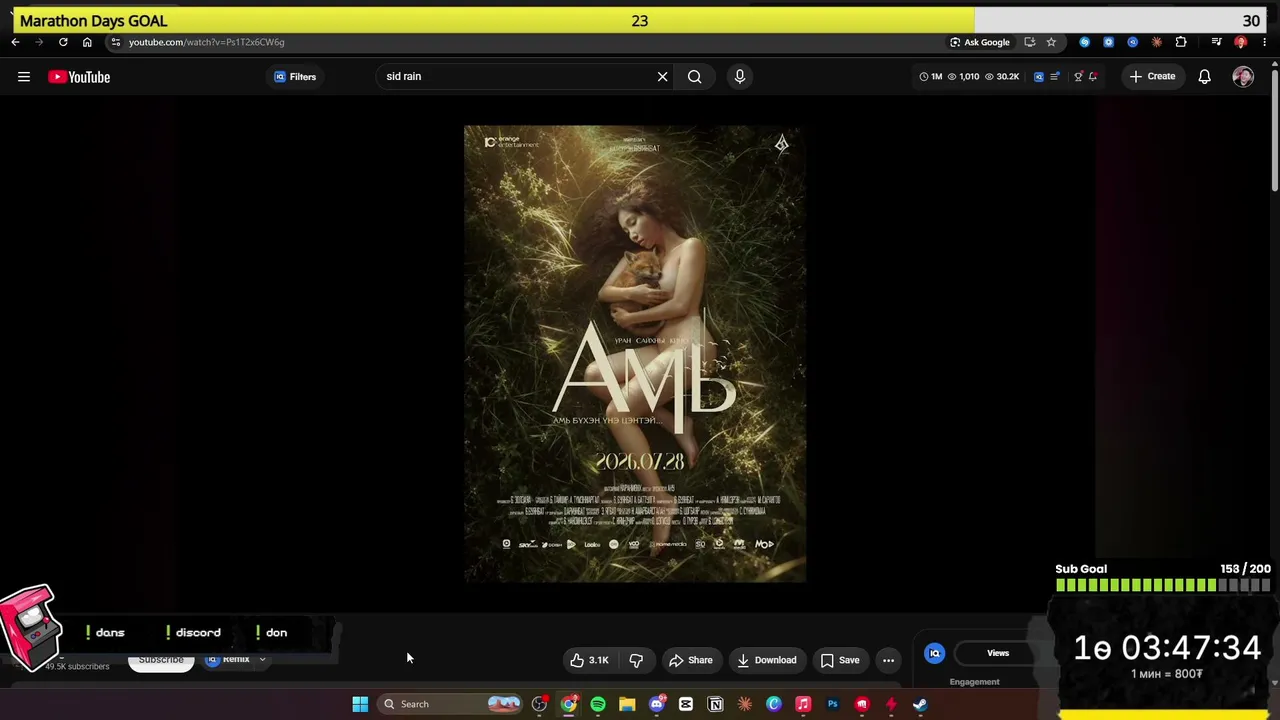Open the vidIQ browser extension
Screen dimensions: 1280x720
pyautogui.click(x=1133, y=42)
